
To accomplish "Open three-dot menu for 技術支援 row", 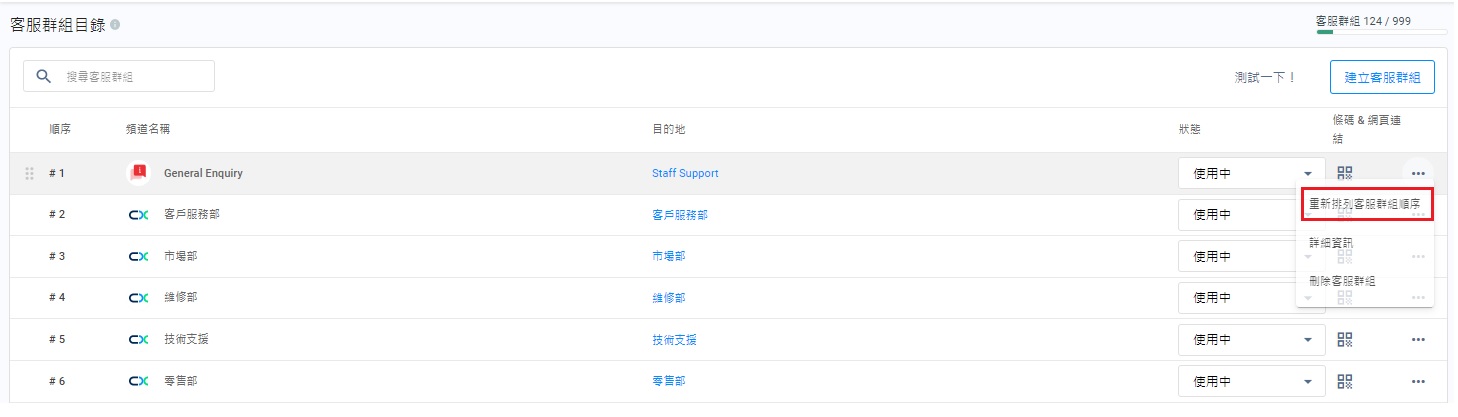I will 1418,339.
